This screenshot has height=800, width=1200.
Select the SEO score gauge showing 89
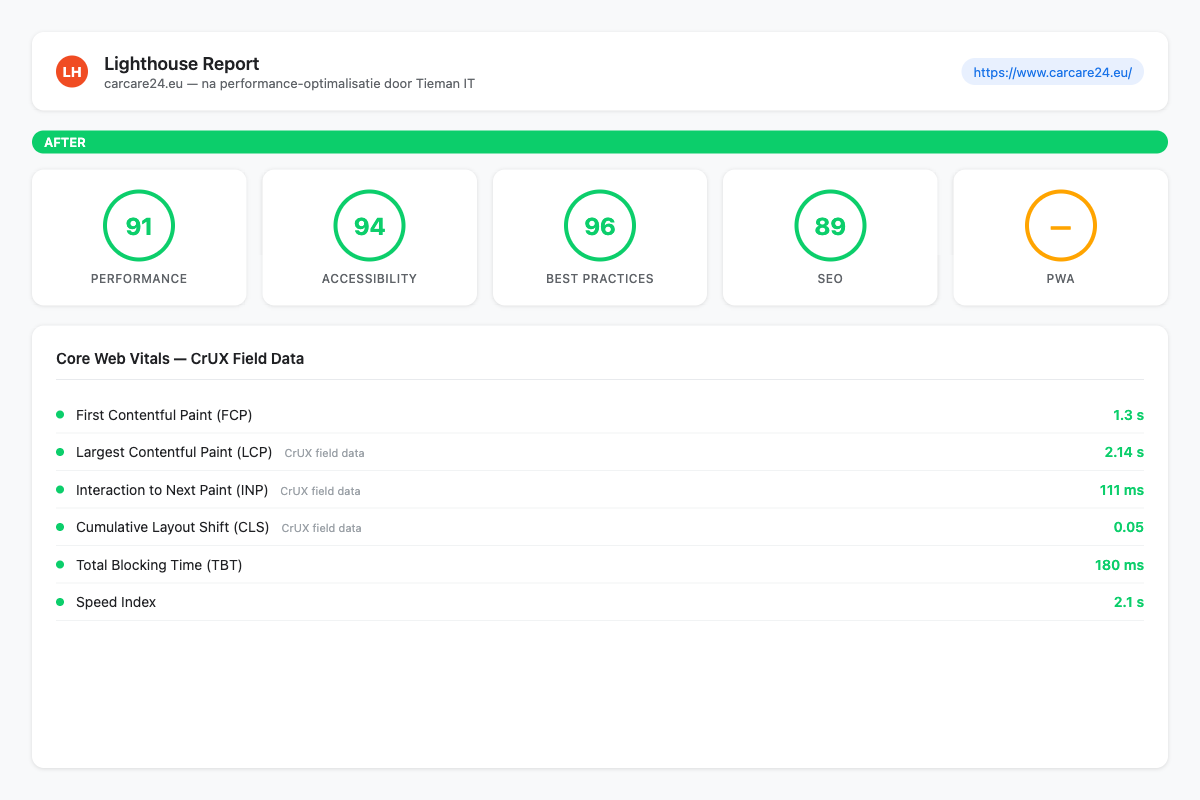click(x=830, y=226)
